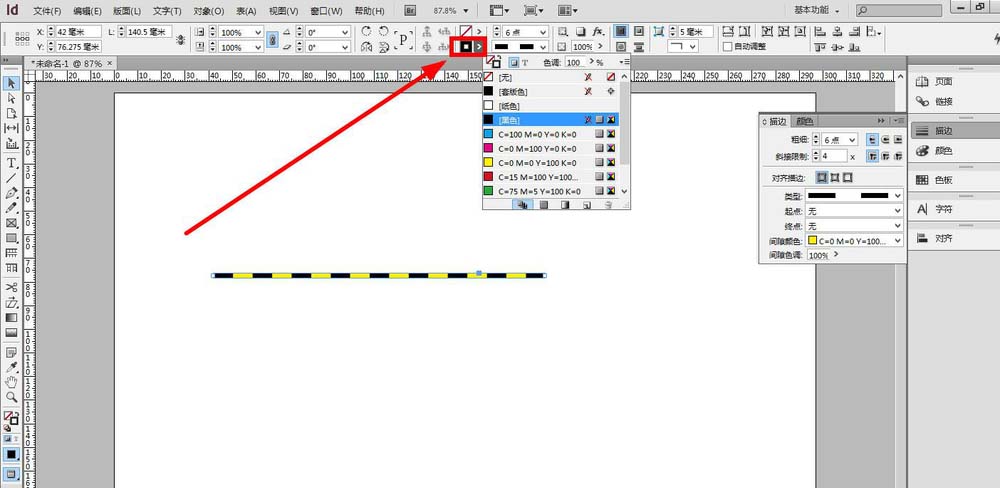Expand the 间隙颜色 gap color dropdown
Image resolution: width=1000 pixels, height=488 pixels.
897,240
